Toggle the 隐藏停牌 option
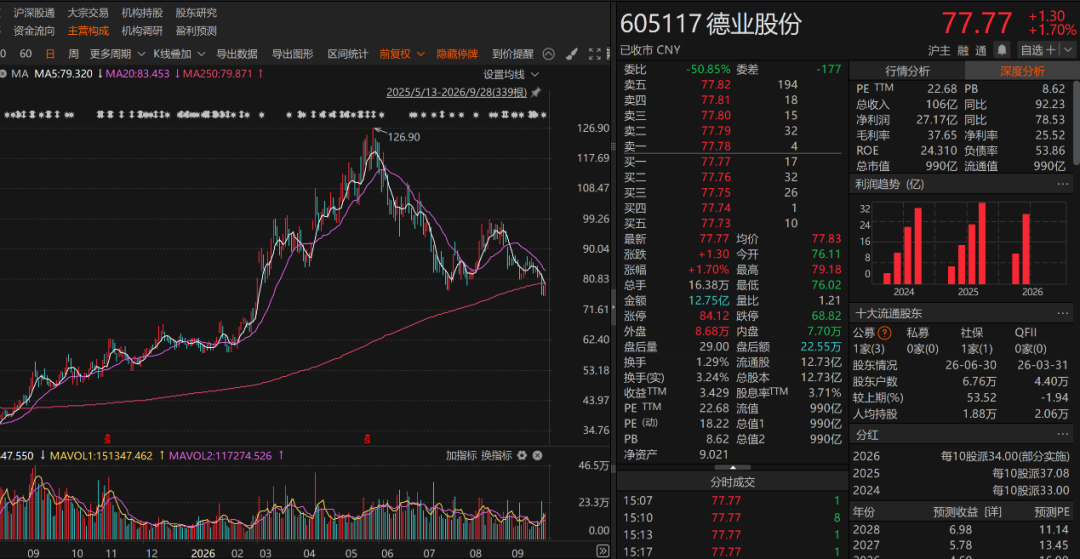The height and width of the screenshot is (559, 1080). (x=457, y=54)
